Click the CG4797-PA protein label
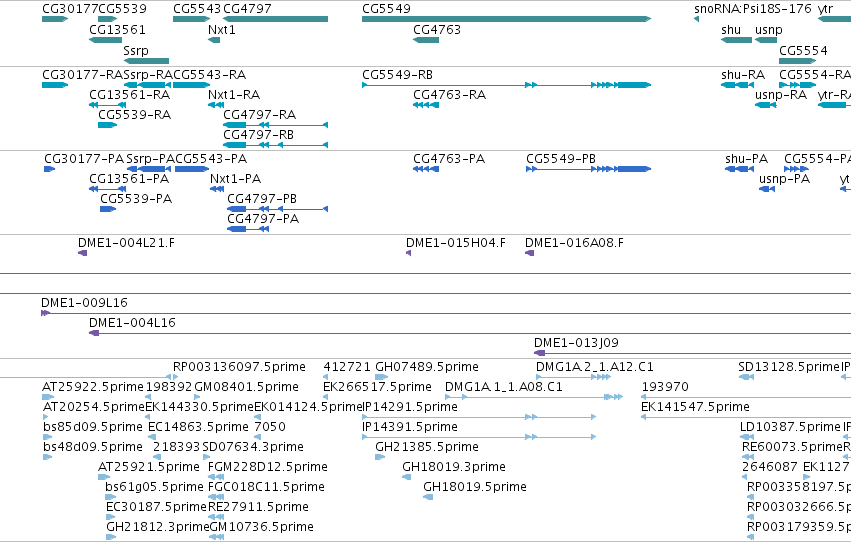851x542 pixels. click(x=263, y=219)
